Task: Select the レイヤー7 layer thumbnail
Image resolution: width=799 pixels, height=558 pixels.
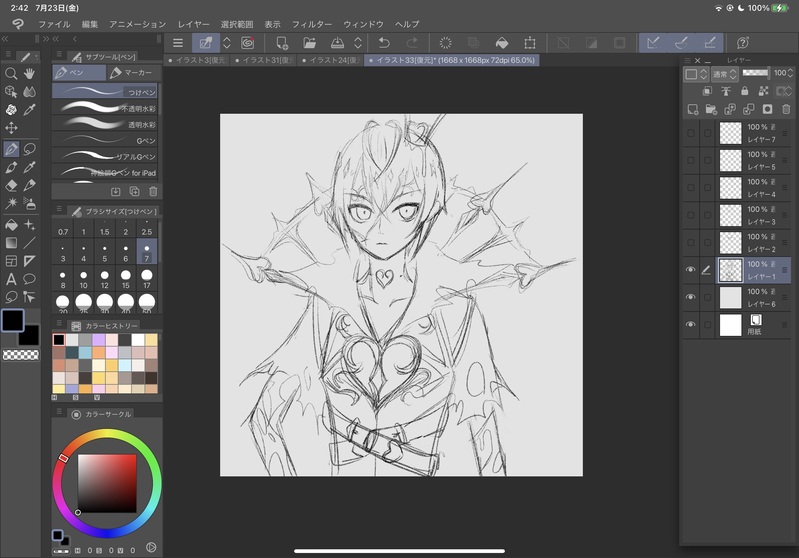Action: [x=730, y=133]
